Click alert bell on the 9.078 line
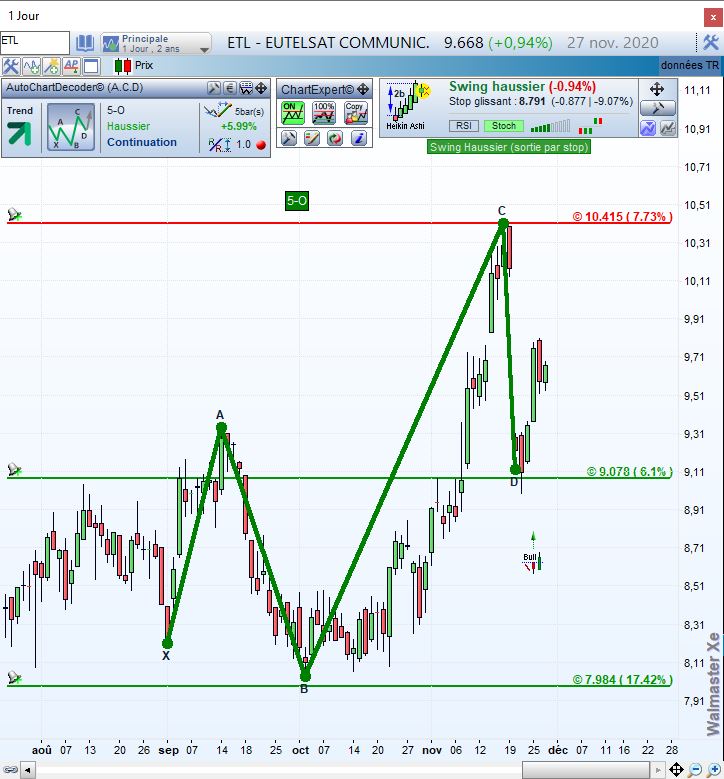Screen dimensions: 724x779 [14, 469]
